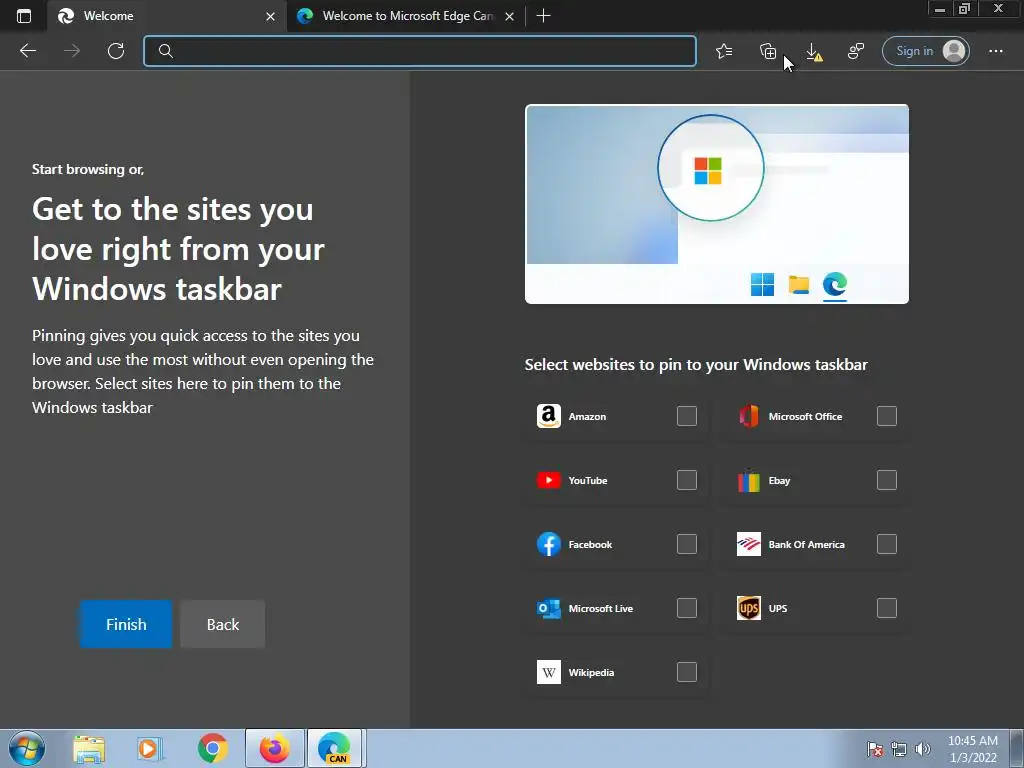
Task: Open Settings and more ellipsis menu
Action: (x=995, y=51)
